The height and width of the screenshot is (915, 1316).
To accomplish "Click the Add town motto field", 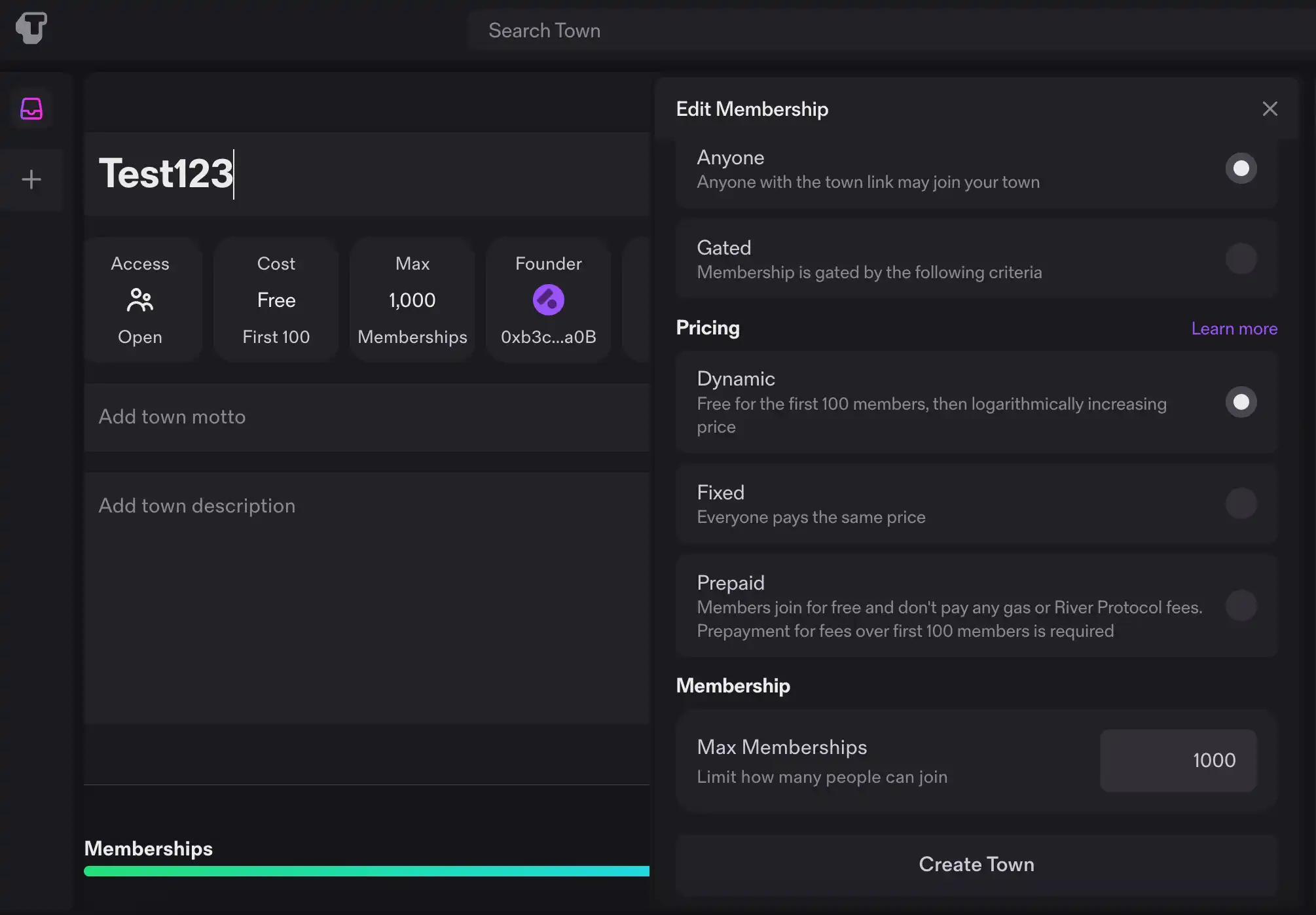I will click(367, 417).
